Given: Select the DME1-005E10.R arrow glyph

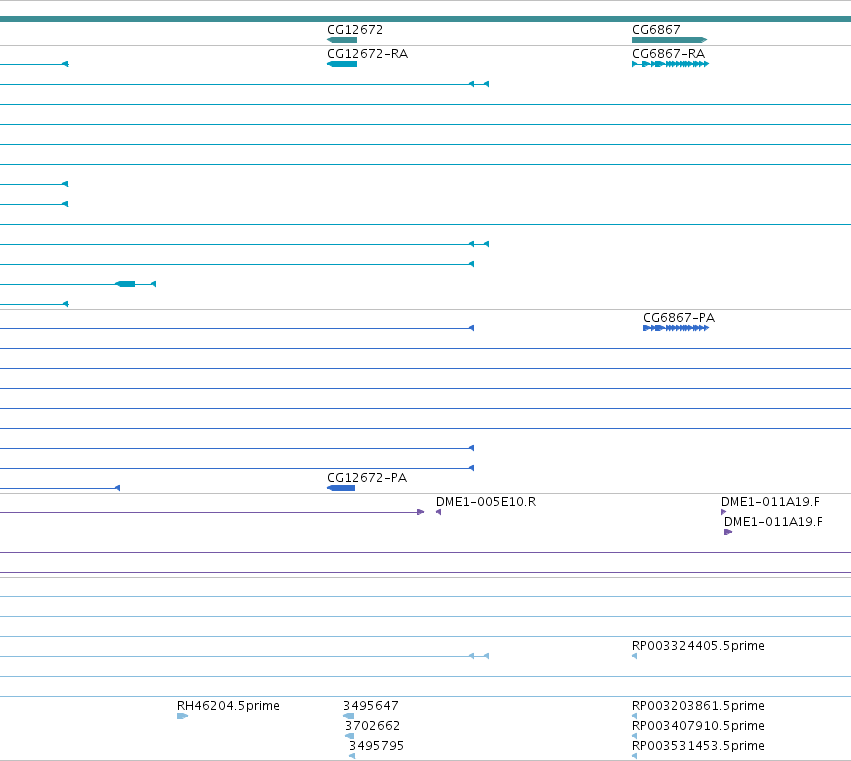Looking at the screenshot, I should click(439, 512).
